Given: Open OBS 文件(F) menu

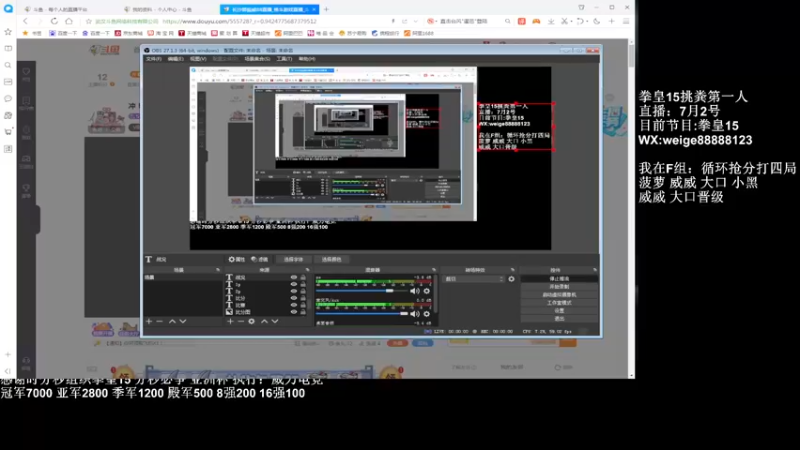Looking at the screenshot, I should point(154,59).
